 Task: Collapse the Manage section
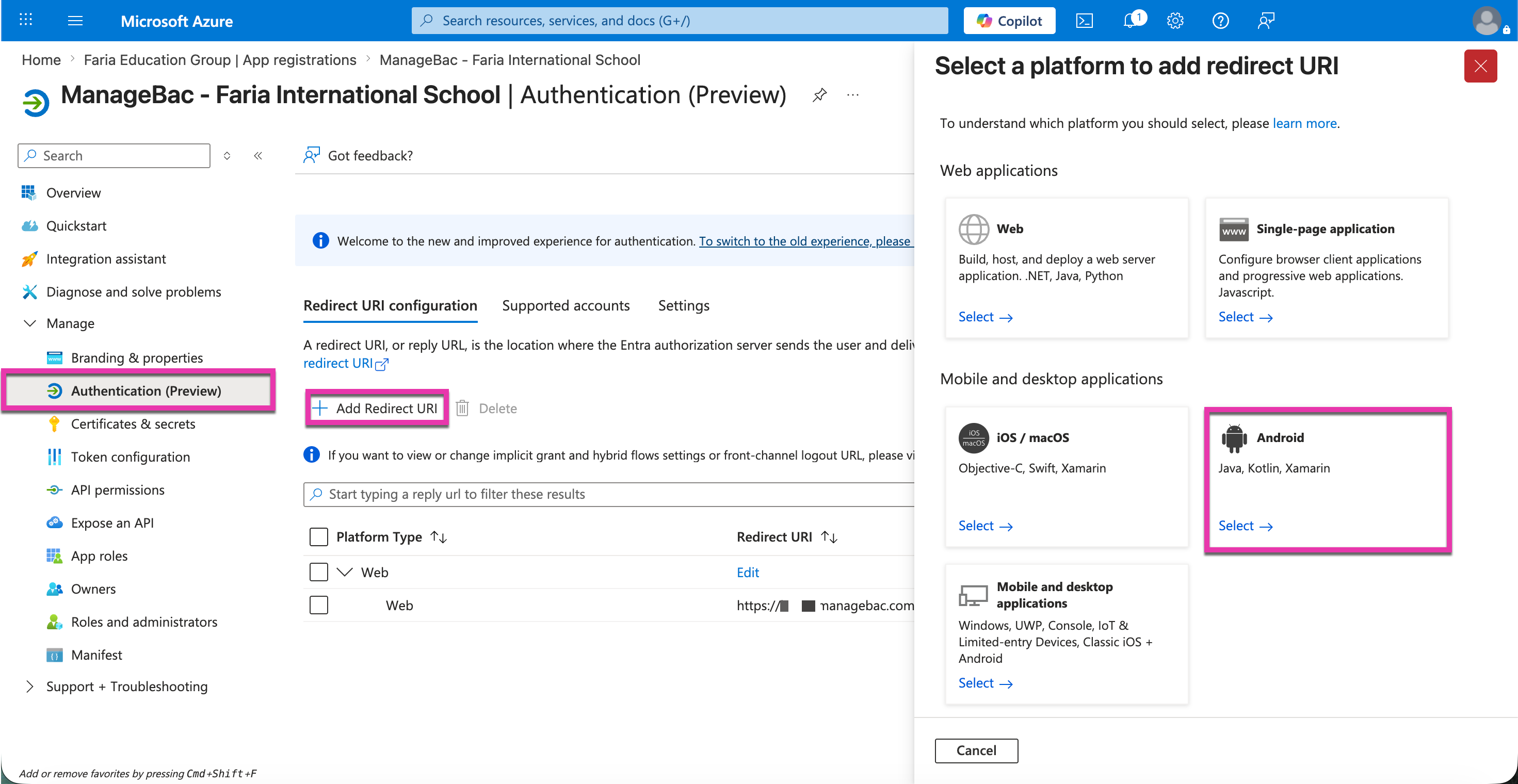[x=29, y=323]
